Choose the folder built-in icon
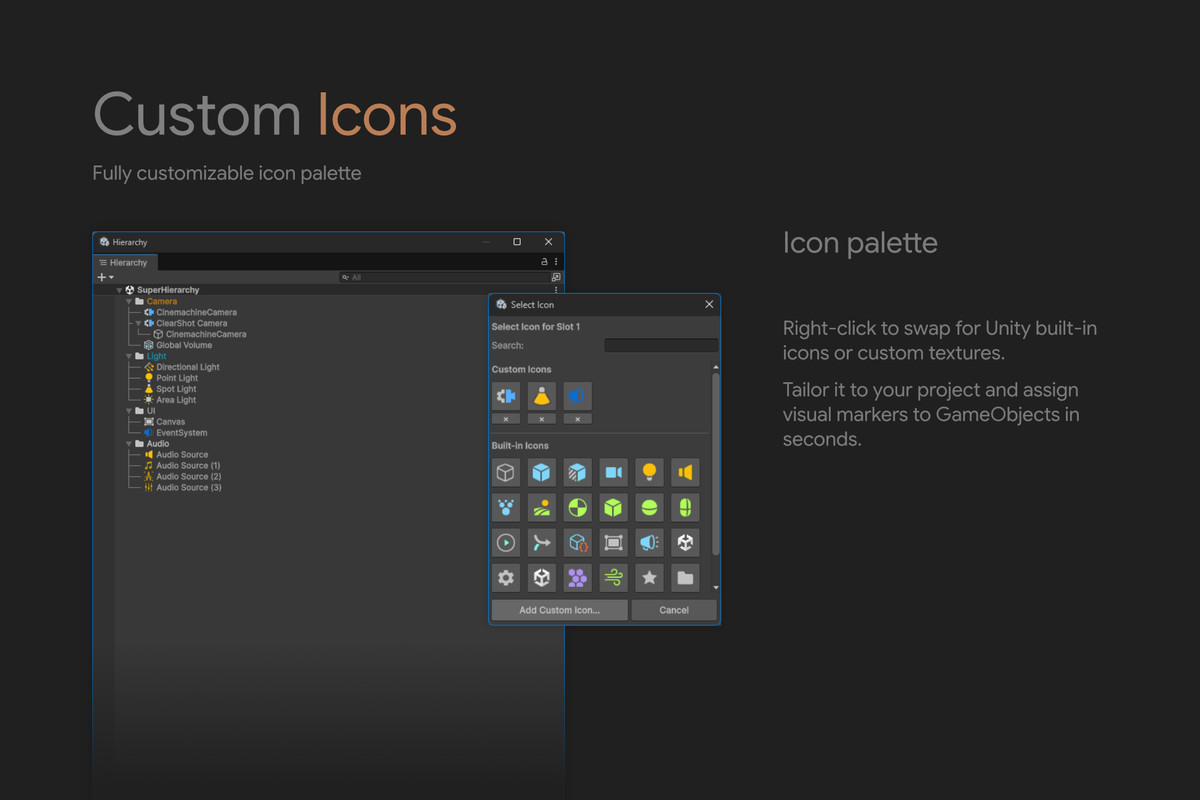 tap(686, 578)
